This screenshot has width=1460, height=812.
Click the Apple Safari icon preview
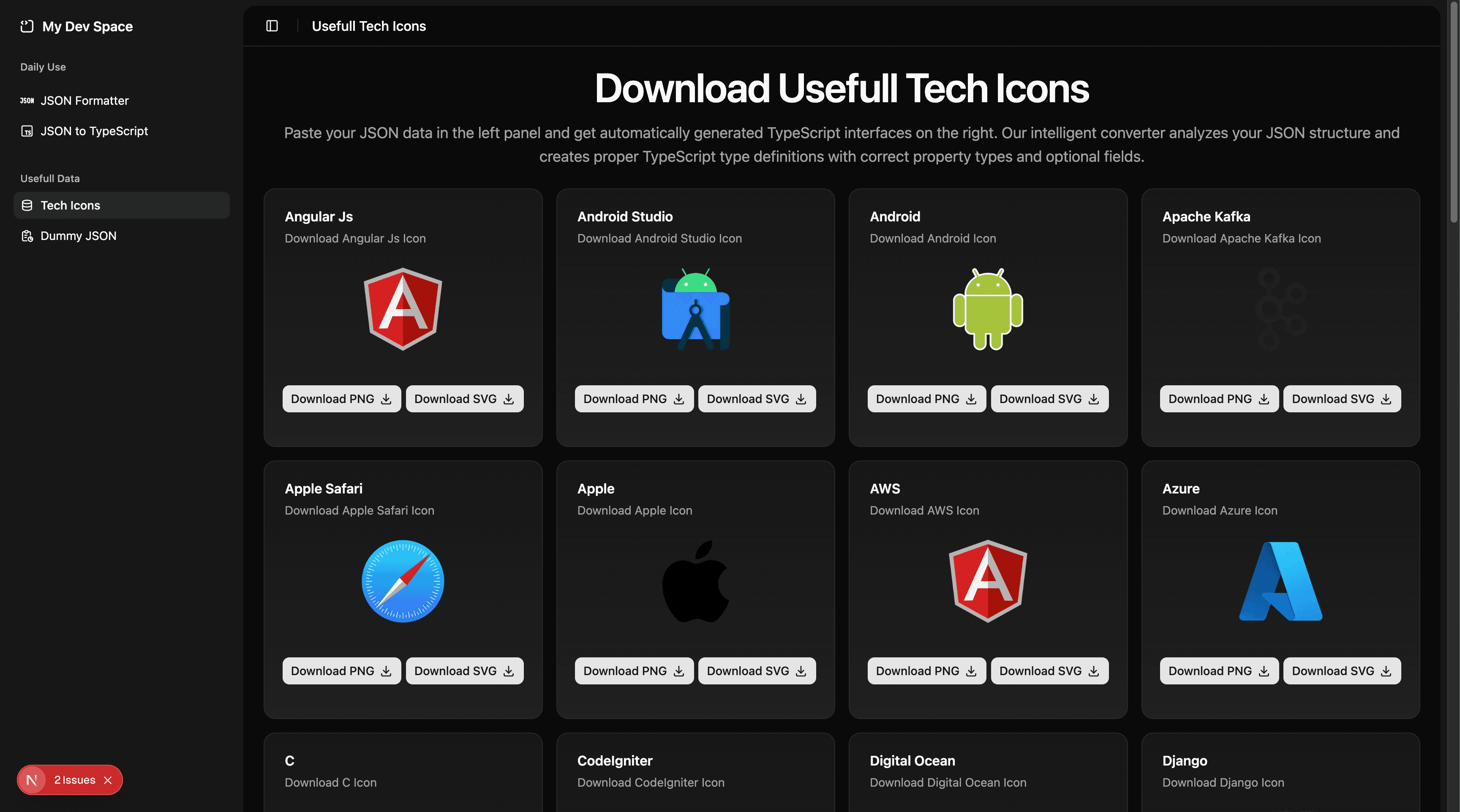pos(403,581)
